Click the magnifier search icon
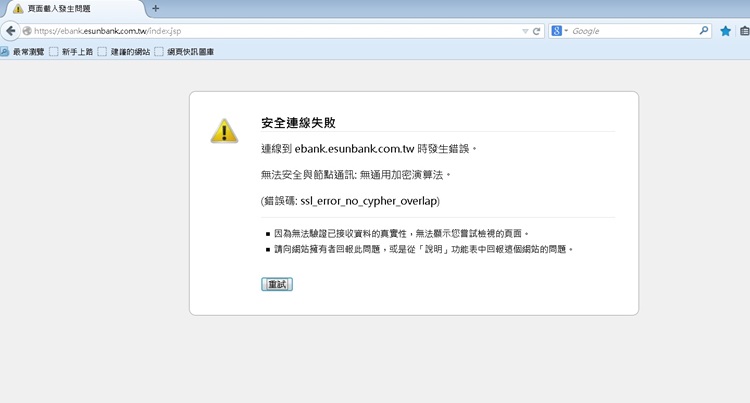The width and height of the screenshot is (750, 403). pyautogui.click(x=704, y=31)
